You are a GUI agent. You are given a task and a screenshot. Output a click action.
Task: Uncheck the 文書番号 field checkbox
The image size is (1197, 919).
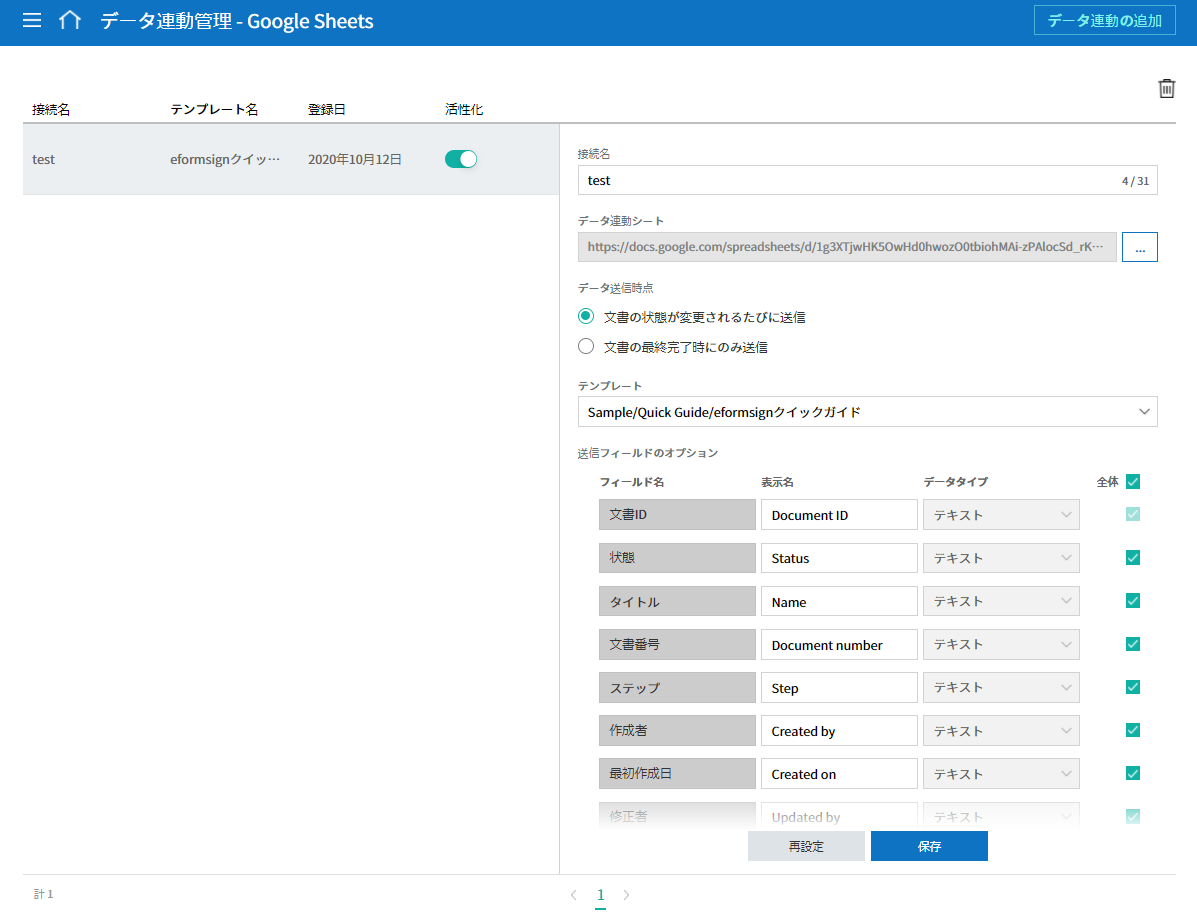click(1133, 644)
